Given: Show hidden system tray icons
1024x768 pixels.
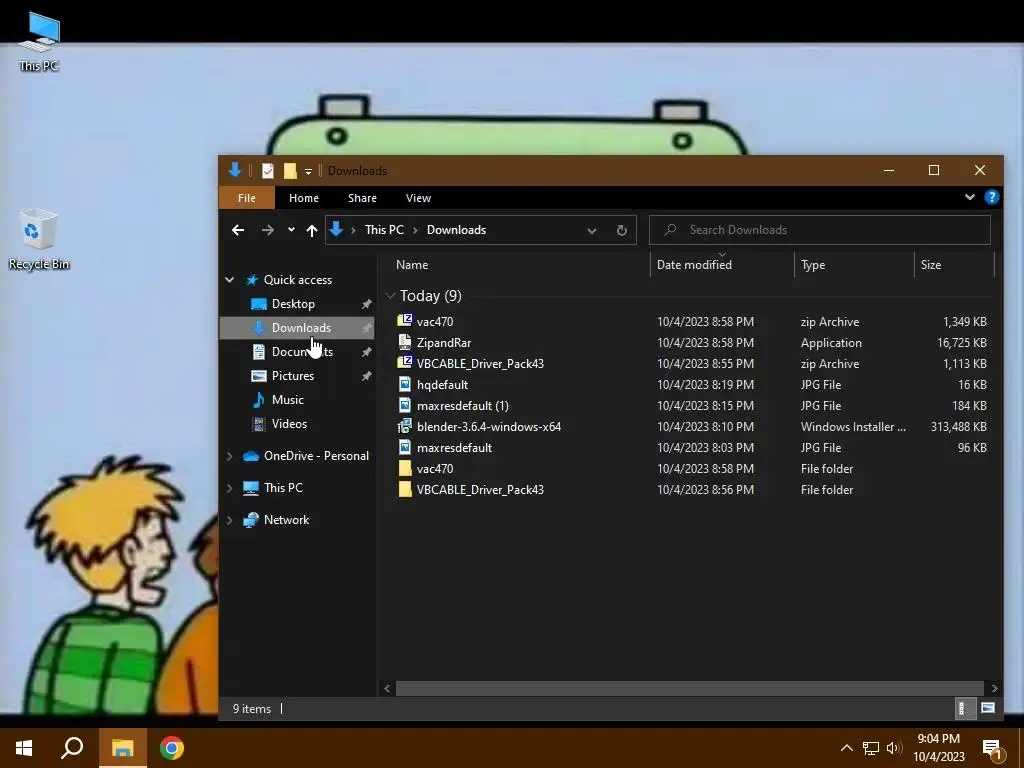Looking at the screenshot, I should (x=846, y=748).
